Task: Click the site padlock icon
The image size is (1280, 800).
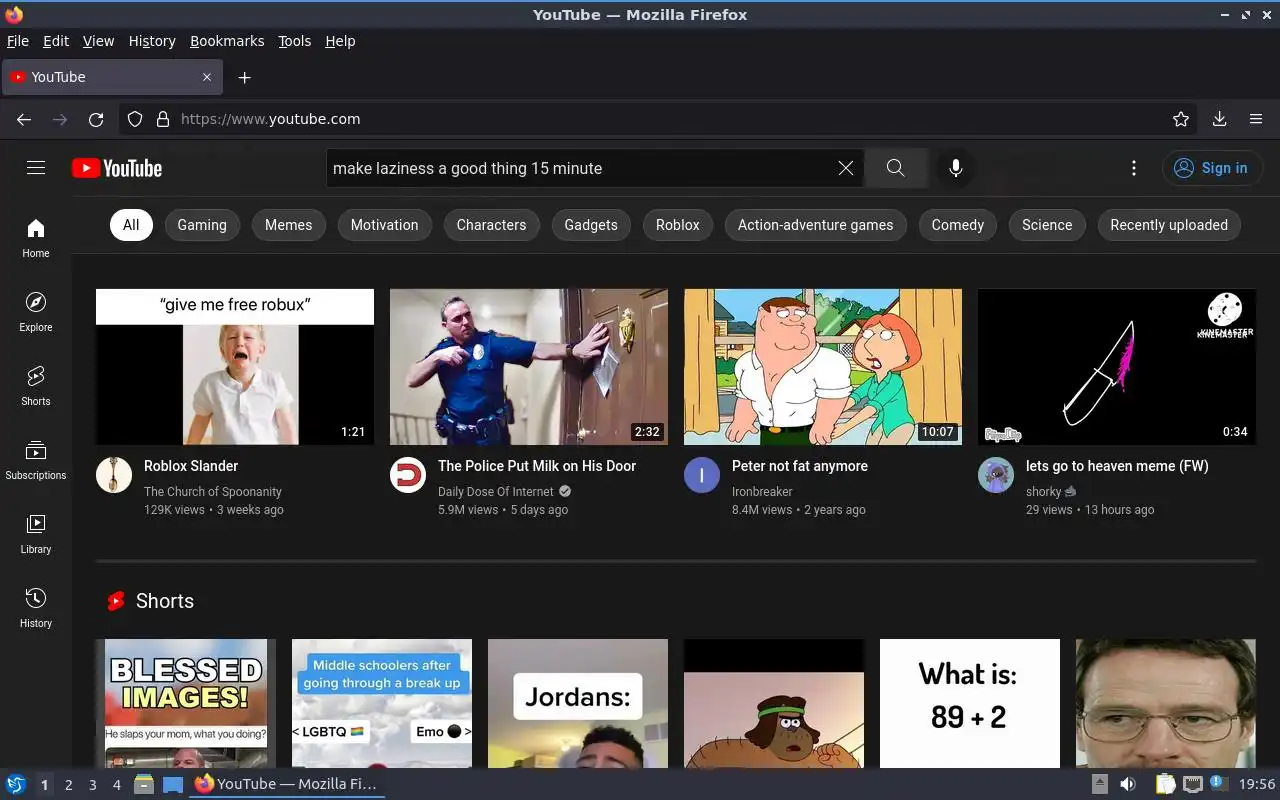Action: [163, 119]
